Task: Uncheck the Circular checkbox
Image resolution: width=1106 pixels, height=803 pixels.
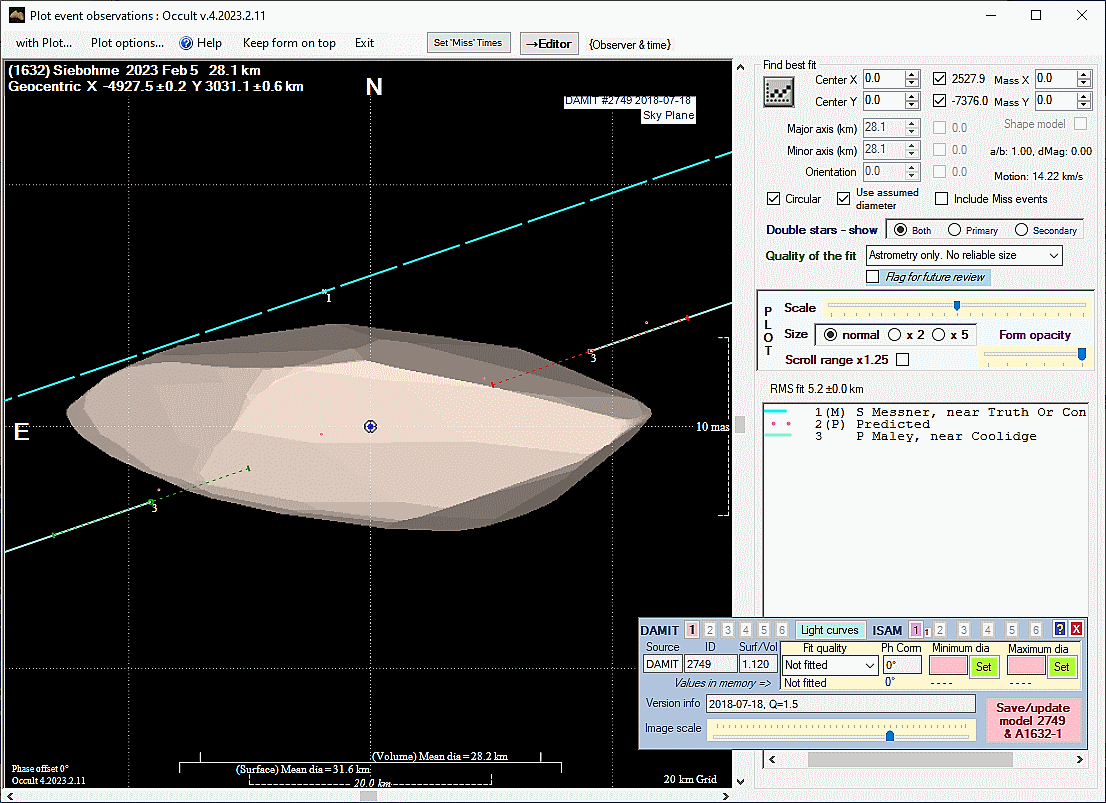Action: (773, 199)
